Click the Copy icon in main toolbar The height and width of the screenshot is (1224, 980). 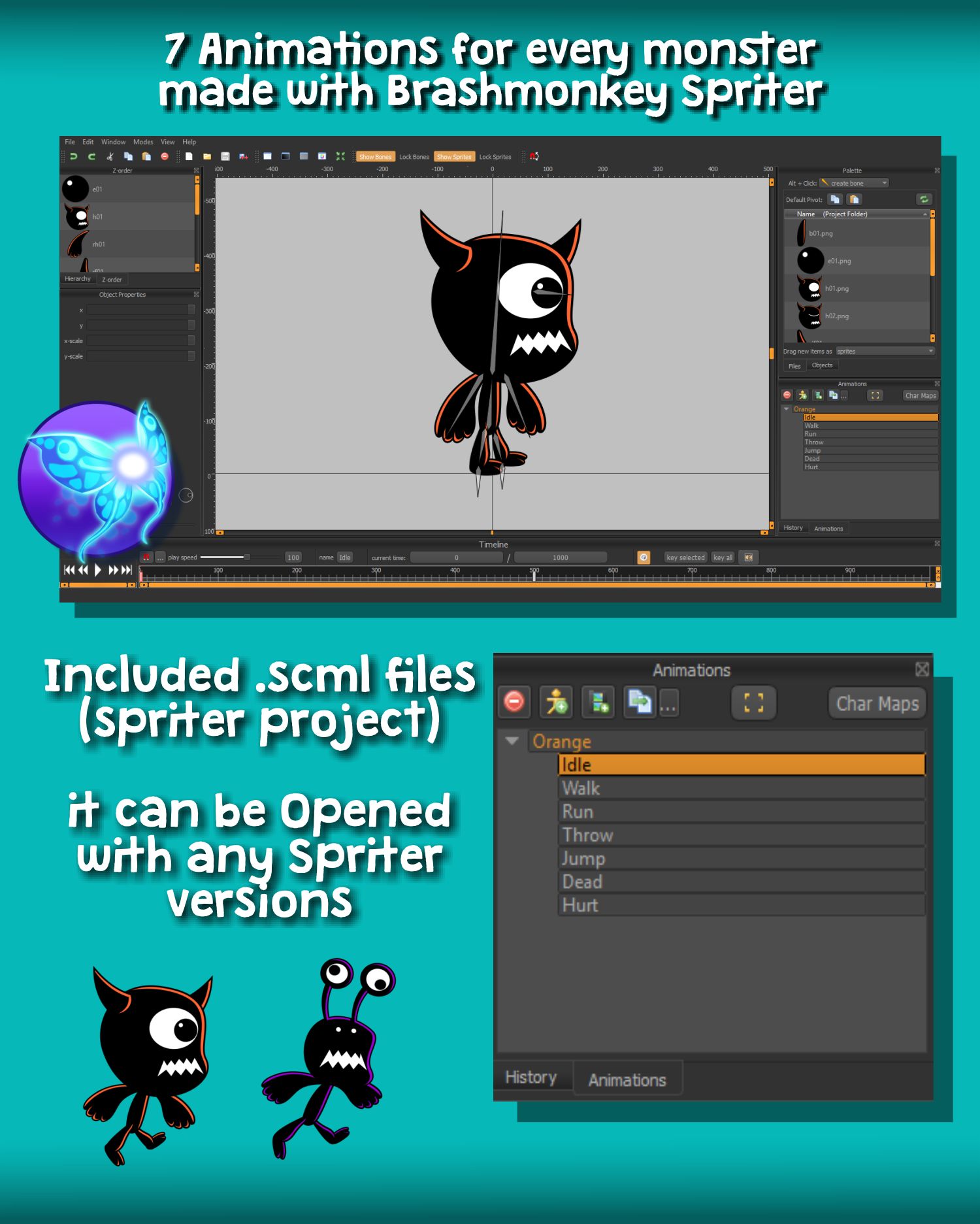[x=129, y=156]
